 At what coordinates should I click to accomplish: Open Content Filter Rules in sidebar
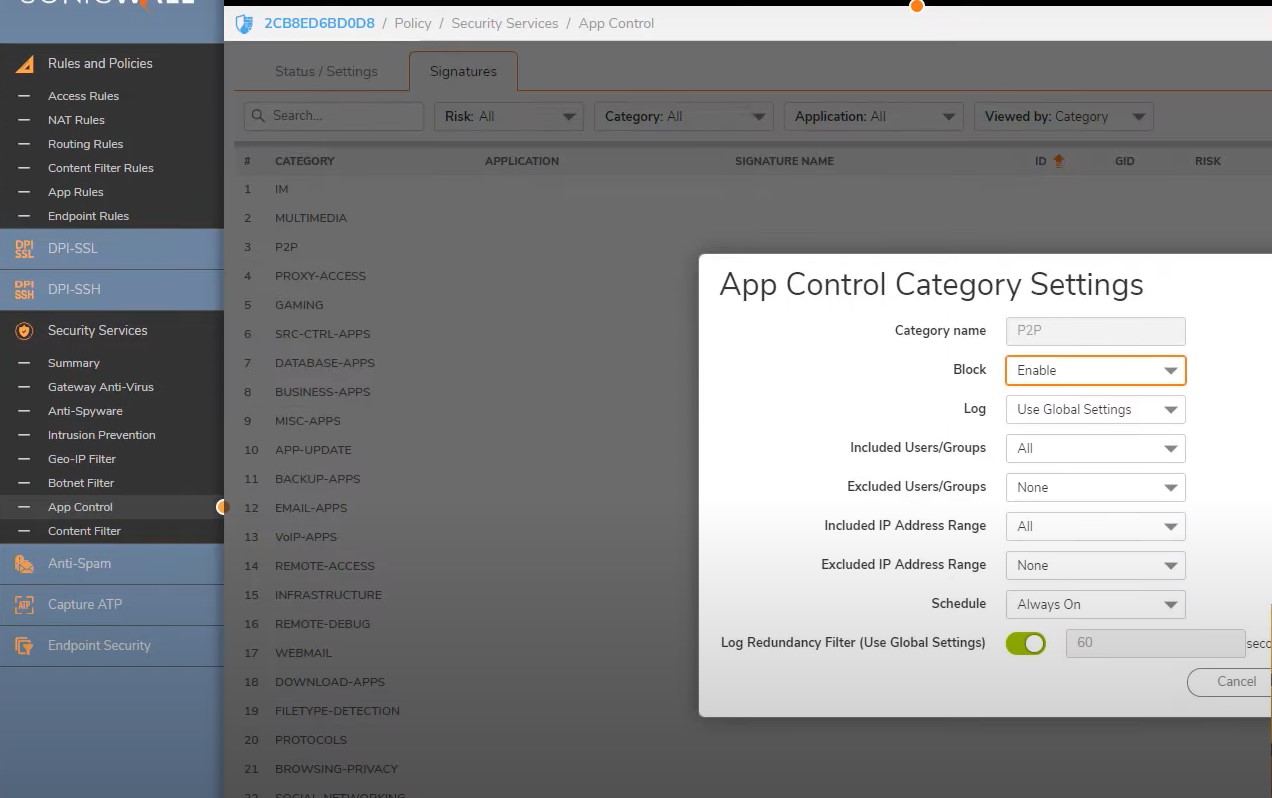(x=100, y=168)
